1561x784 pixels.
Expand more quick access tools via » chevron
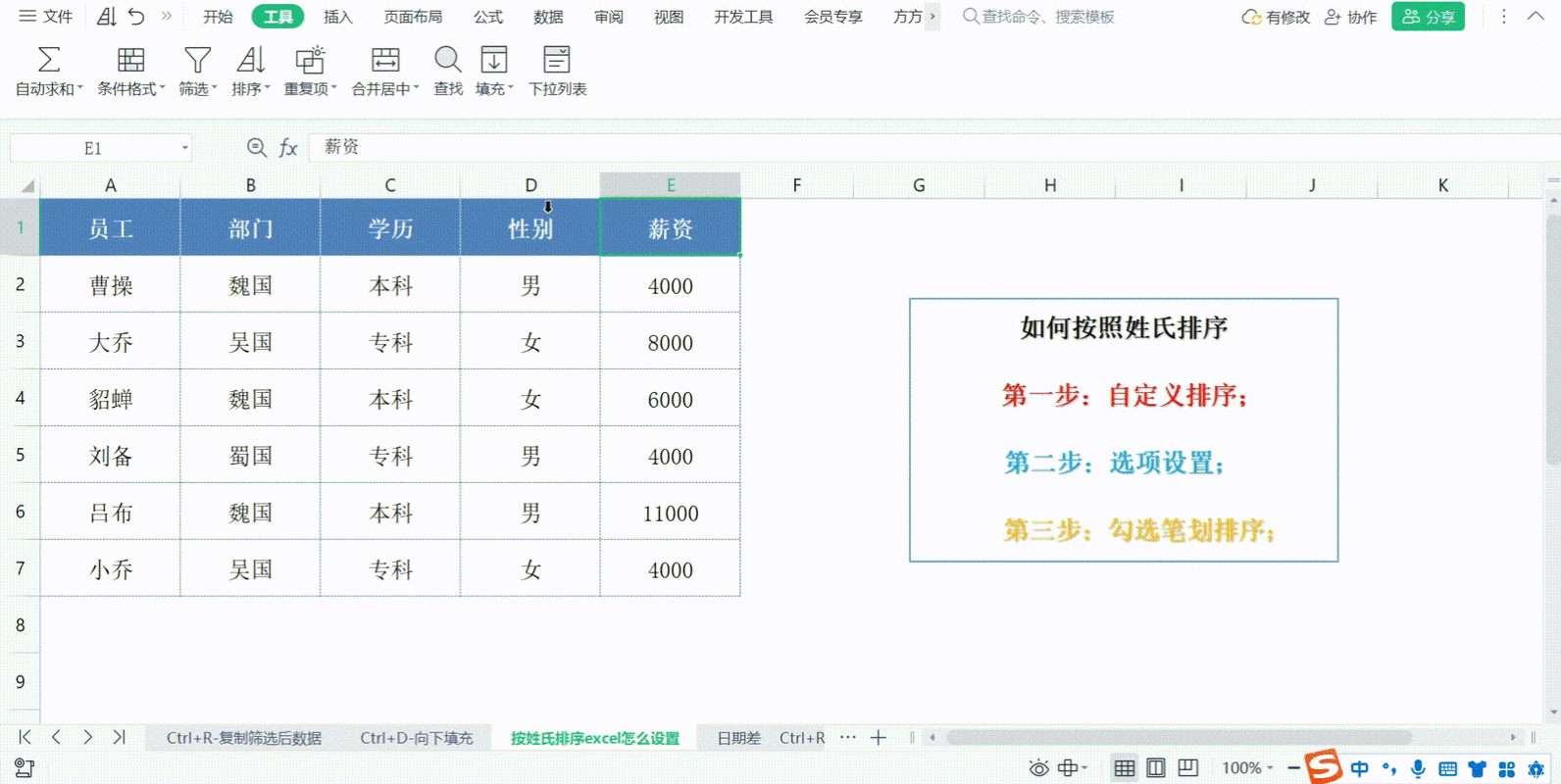pos(167,17)
